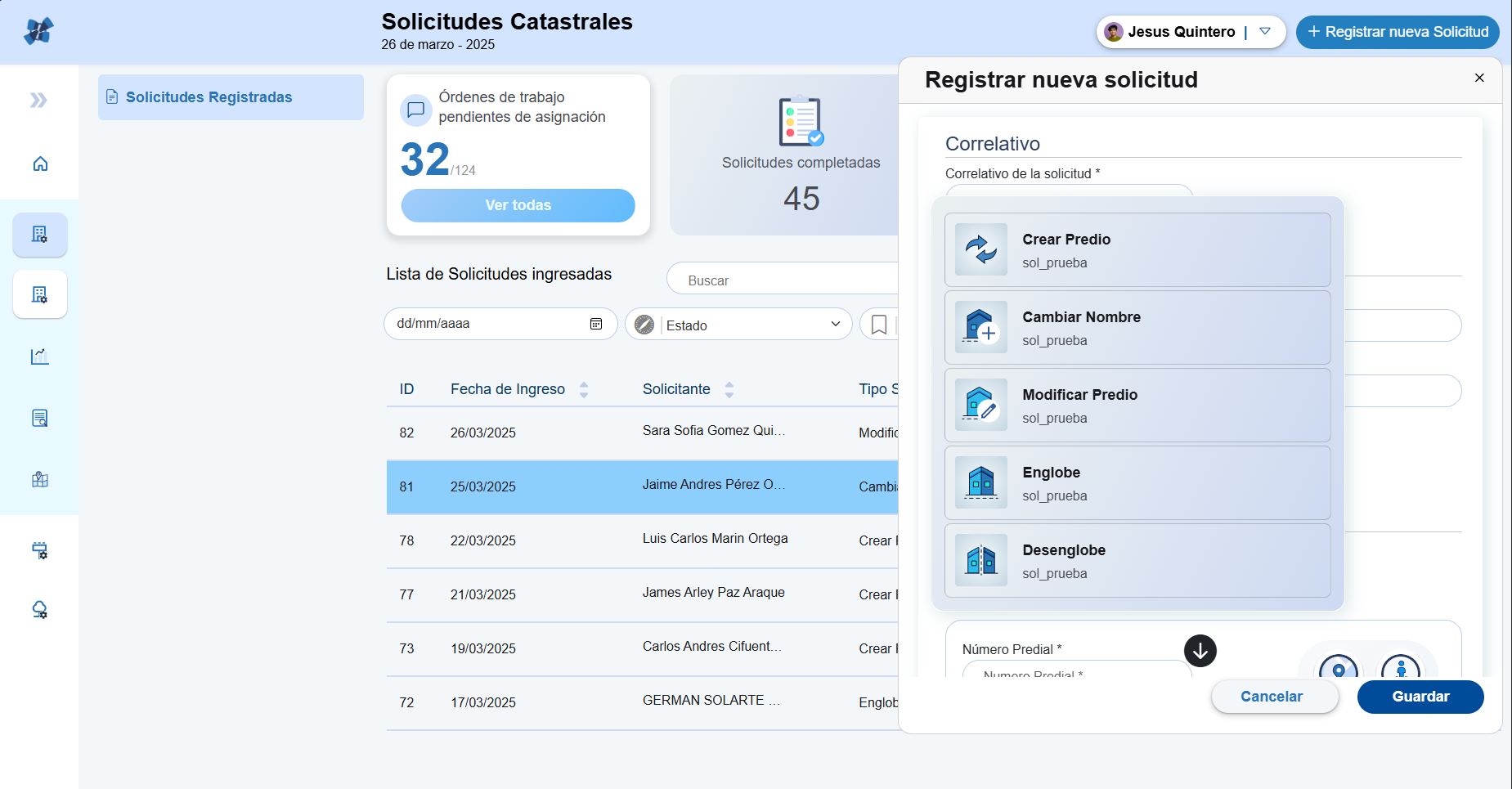
Task: Sort by Fecha de Ingreso column
Action: (584, 390)
